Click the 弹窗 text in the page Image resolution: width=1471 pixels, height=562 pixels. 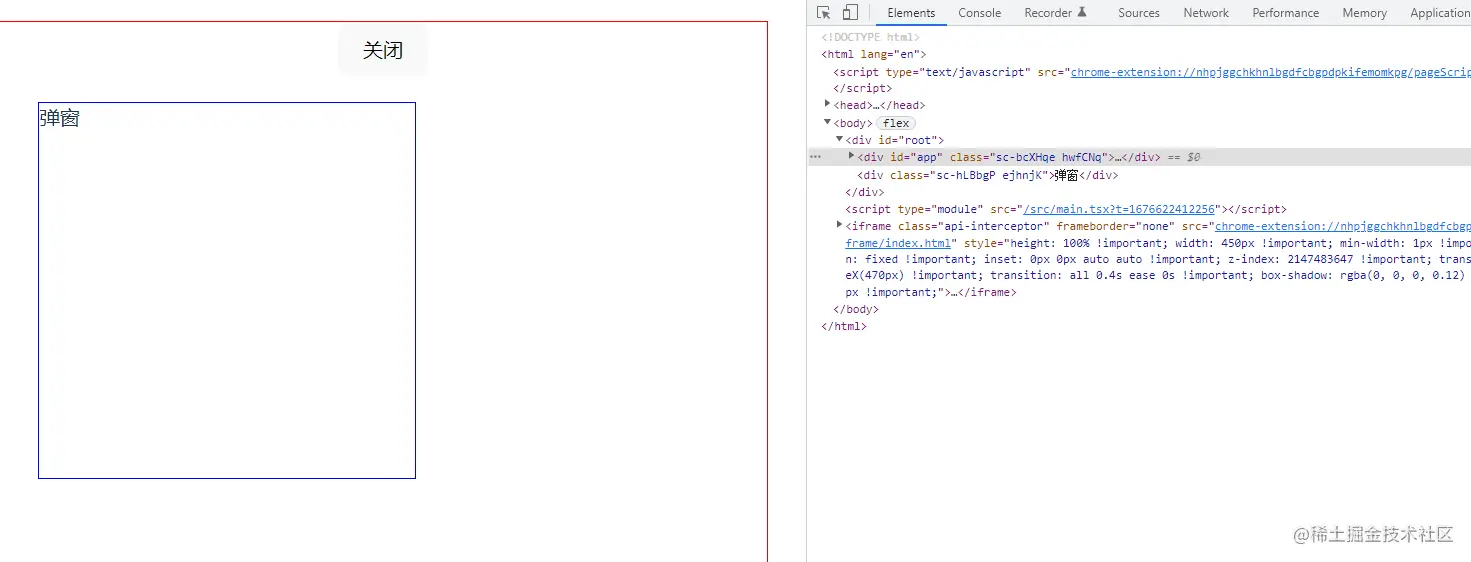pyautogui.click(x=60, y=118)
